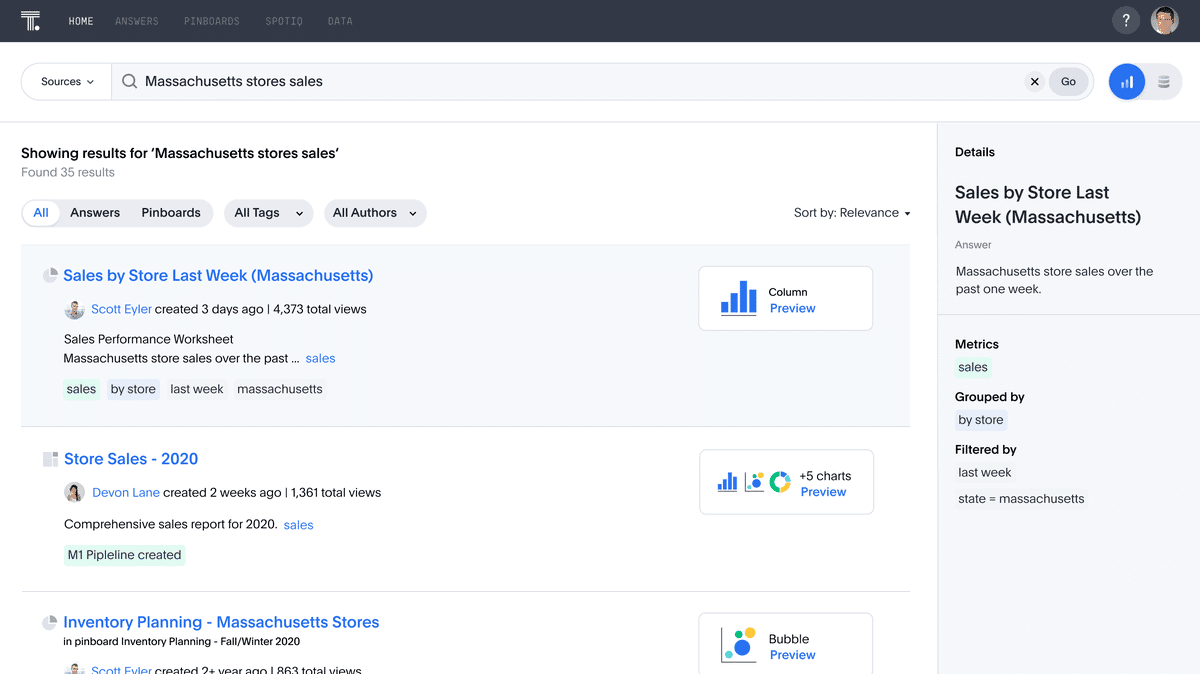Click +5 charts label
The height and width of the screenshot is (674, 1200).
click(825, 476)
